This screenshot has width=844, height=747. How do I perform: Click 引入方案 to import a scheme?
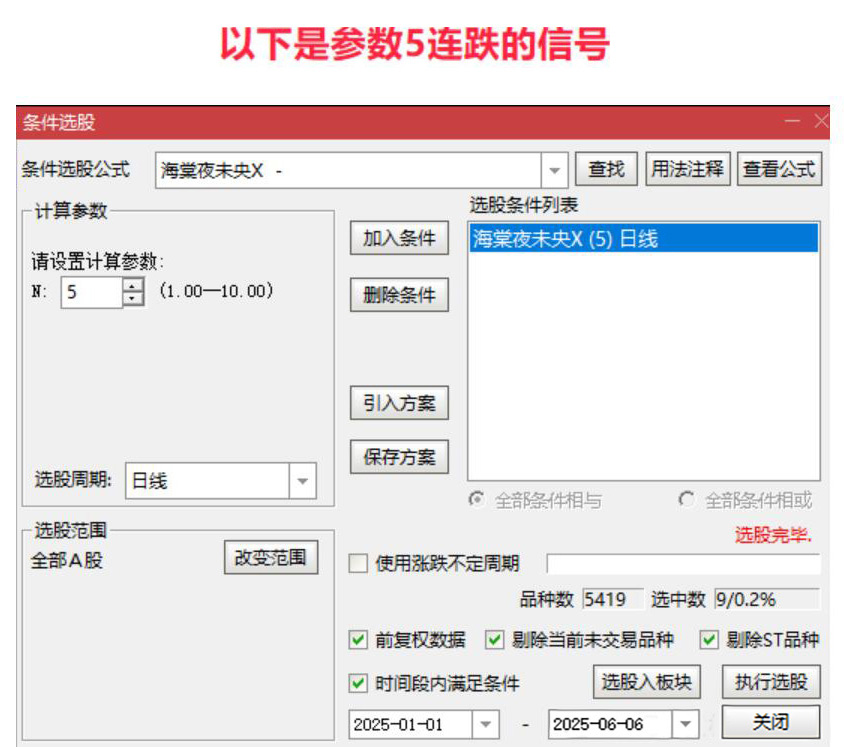pos(398,403)
